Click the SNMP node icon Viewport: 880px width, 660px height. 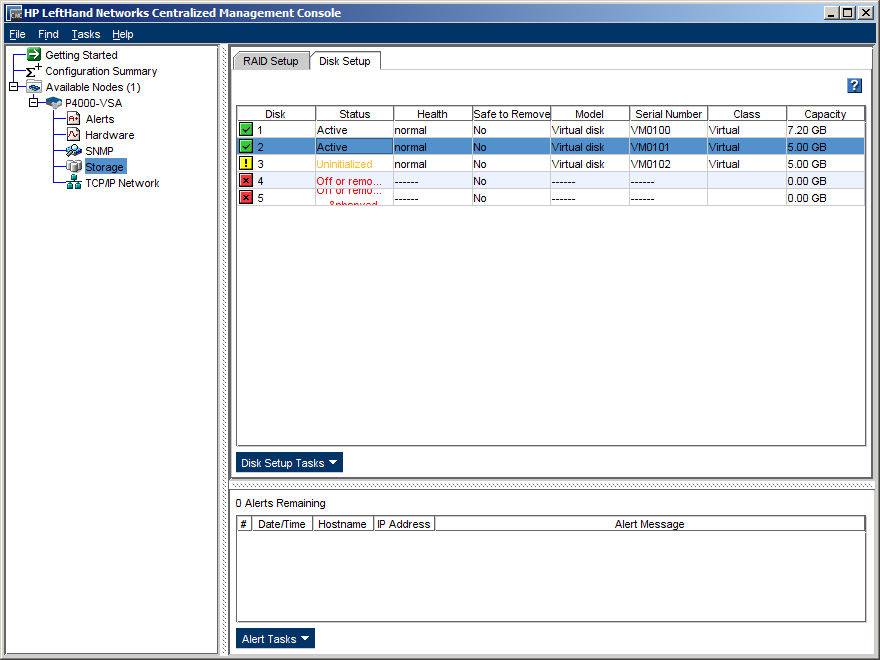point(74,151)
